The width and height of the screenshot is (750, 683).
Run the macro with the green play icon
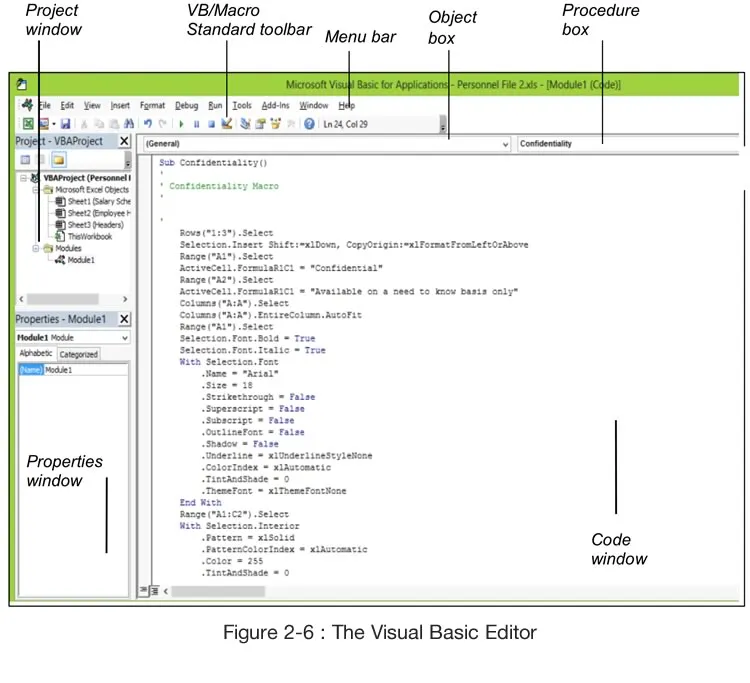(181, 124)
